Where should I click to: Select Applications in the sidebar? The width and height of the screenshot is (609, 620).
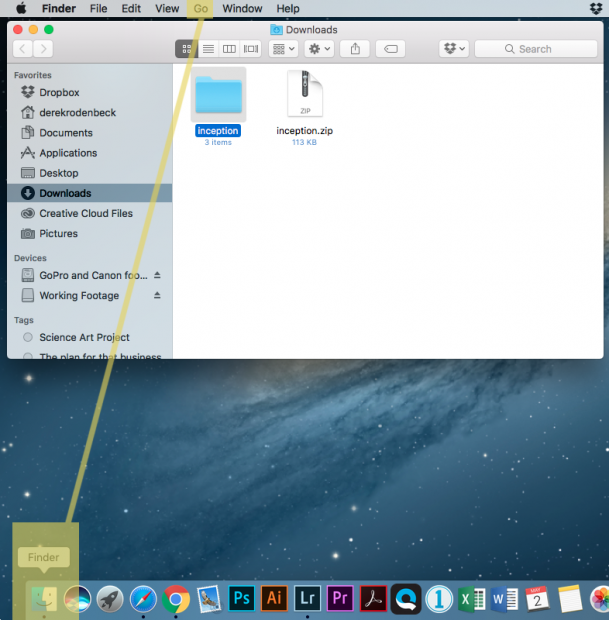pos(68,153)
